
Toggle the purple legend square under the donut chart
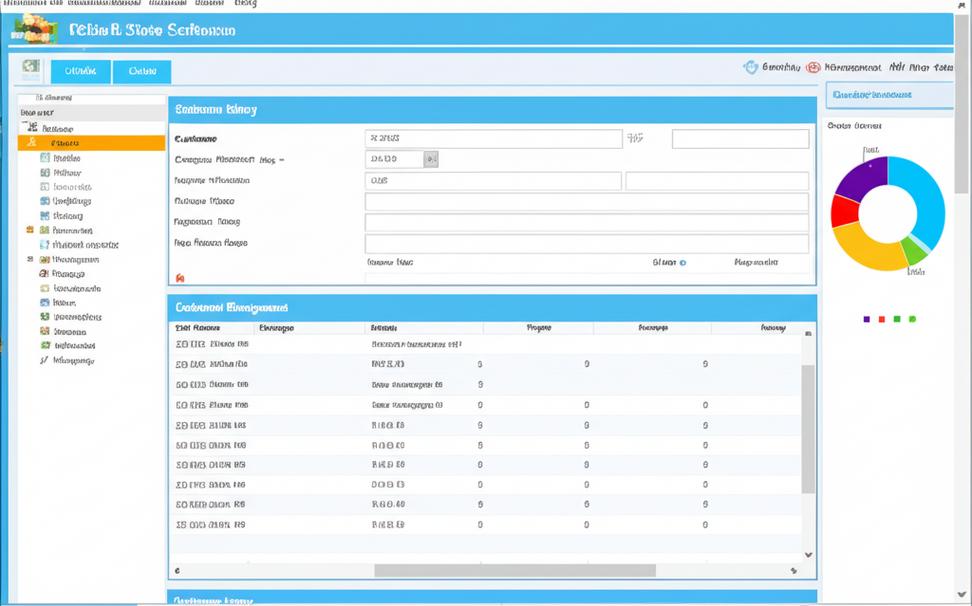866,319
